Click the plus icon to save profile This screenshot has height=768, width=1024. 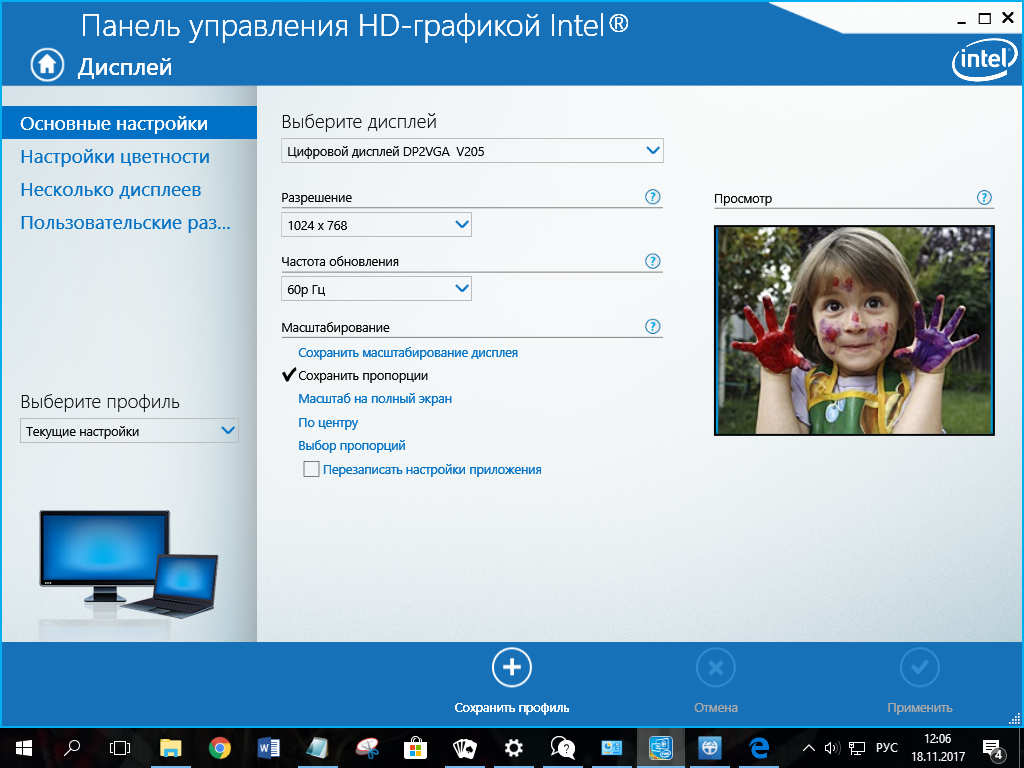coord(511,667)
